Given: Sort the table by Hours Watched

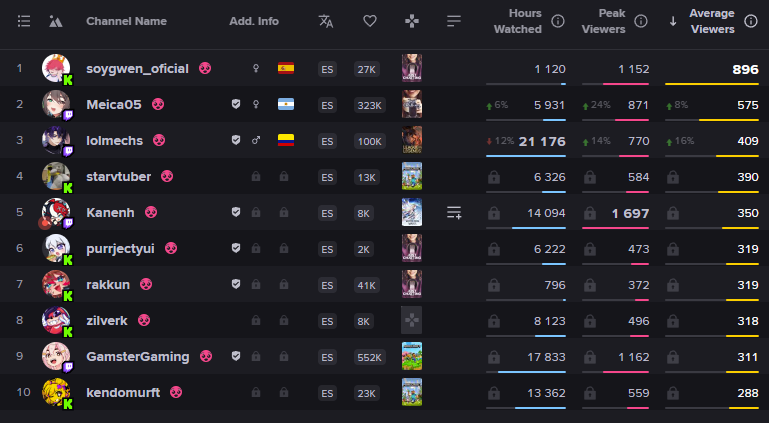Looking at the screenshot, I should (x=517, y=21).
